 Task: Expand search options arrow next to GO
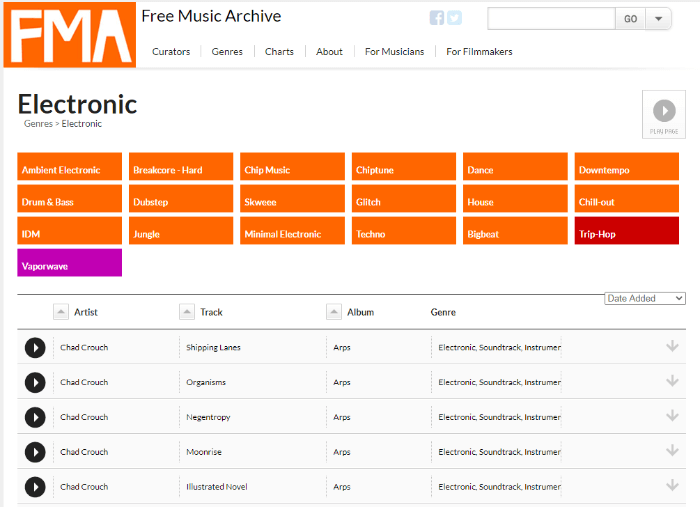point(658,19)
